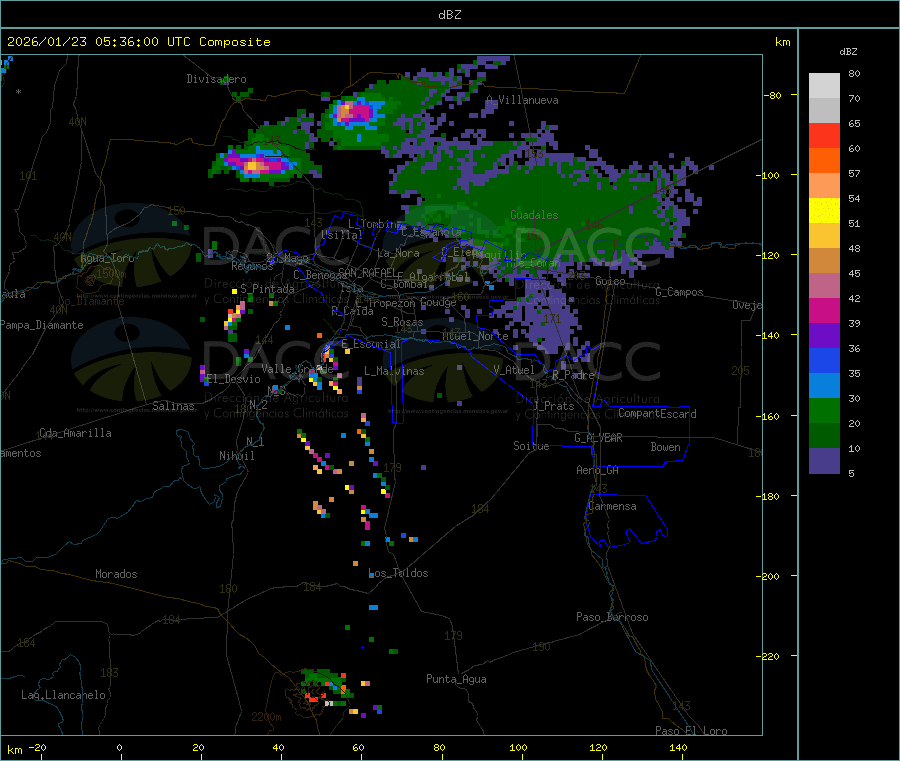
Task: Click the A_Villanueva location label
Action: 522,100
